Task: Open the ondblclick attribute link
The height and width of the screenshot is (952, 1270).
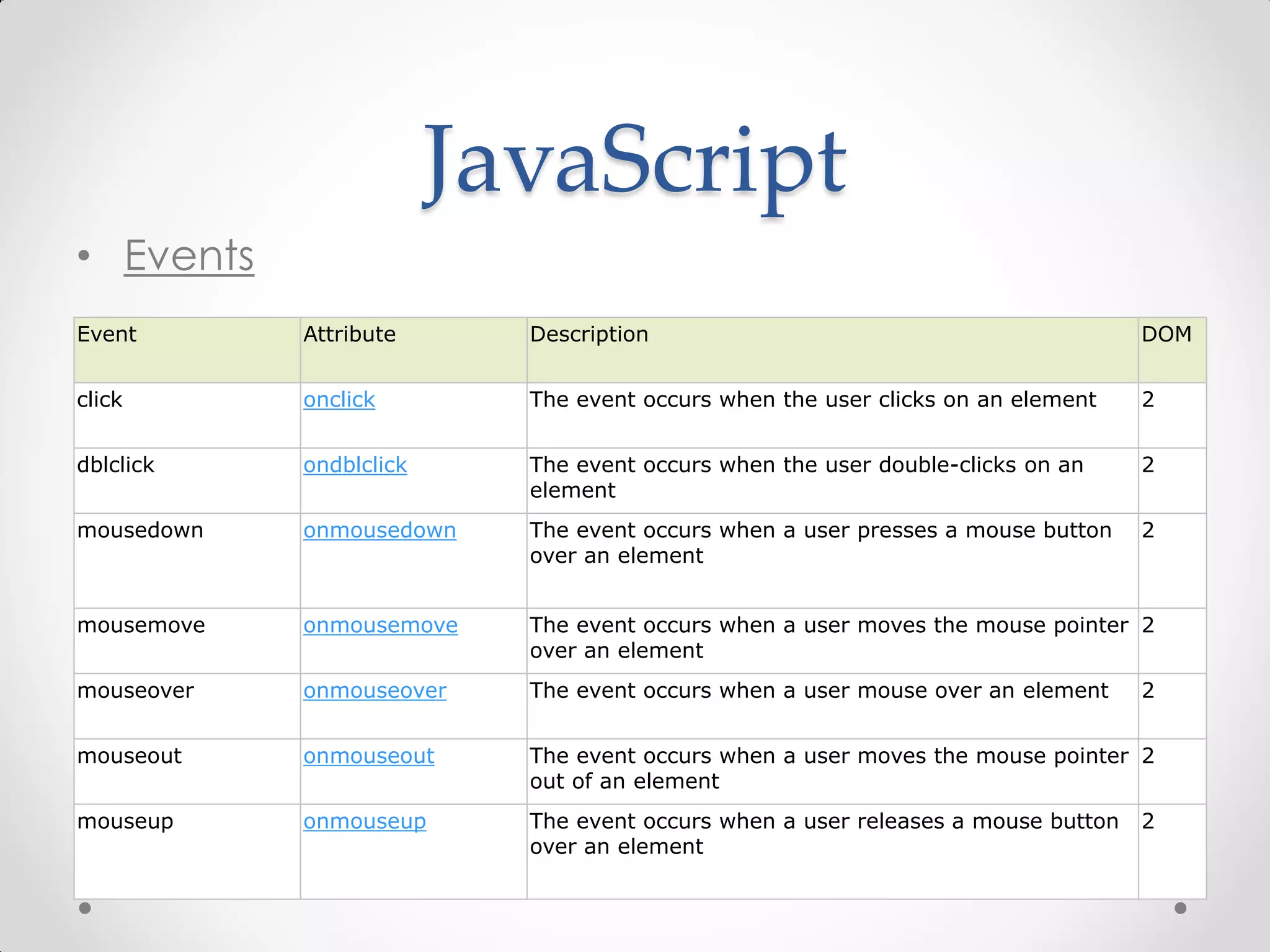Action: [355, 465]
